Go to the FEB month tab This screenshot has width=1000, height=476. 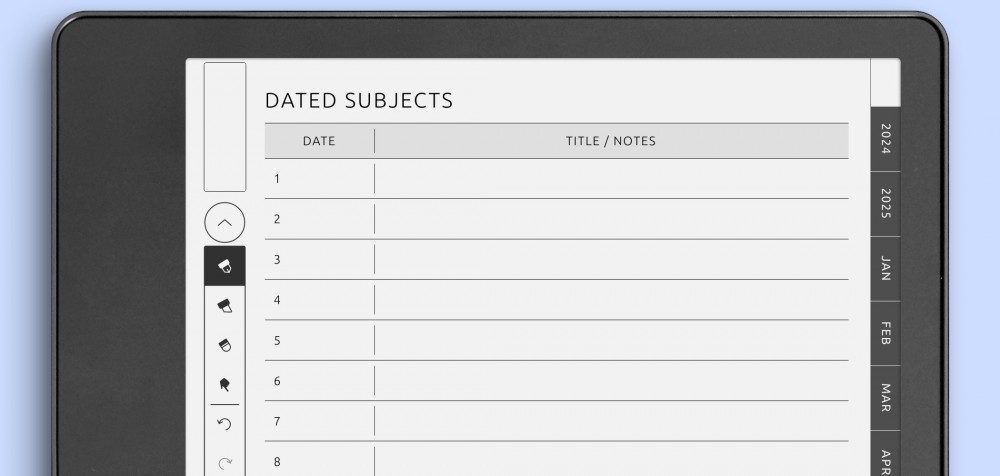pos(885,333)
